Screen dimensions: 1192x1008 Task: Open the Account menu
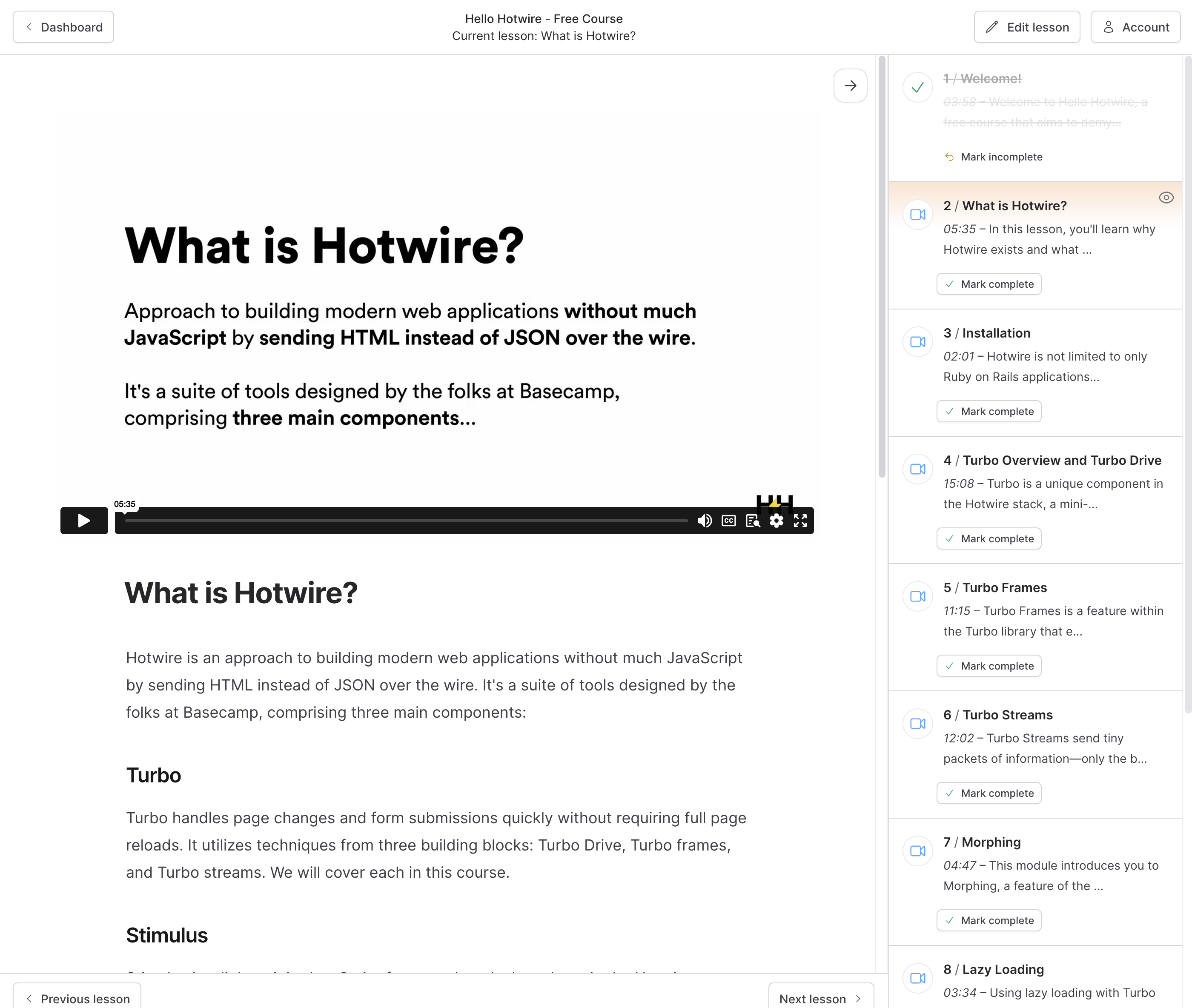tap(1135, 27)
